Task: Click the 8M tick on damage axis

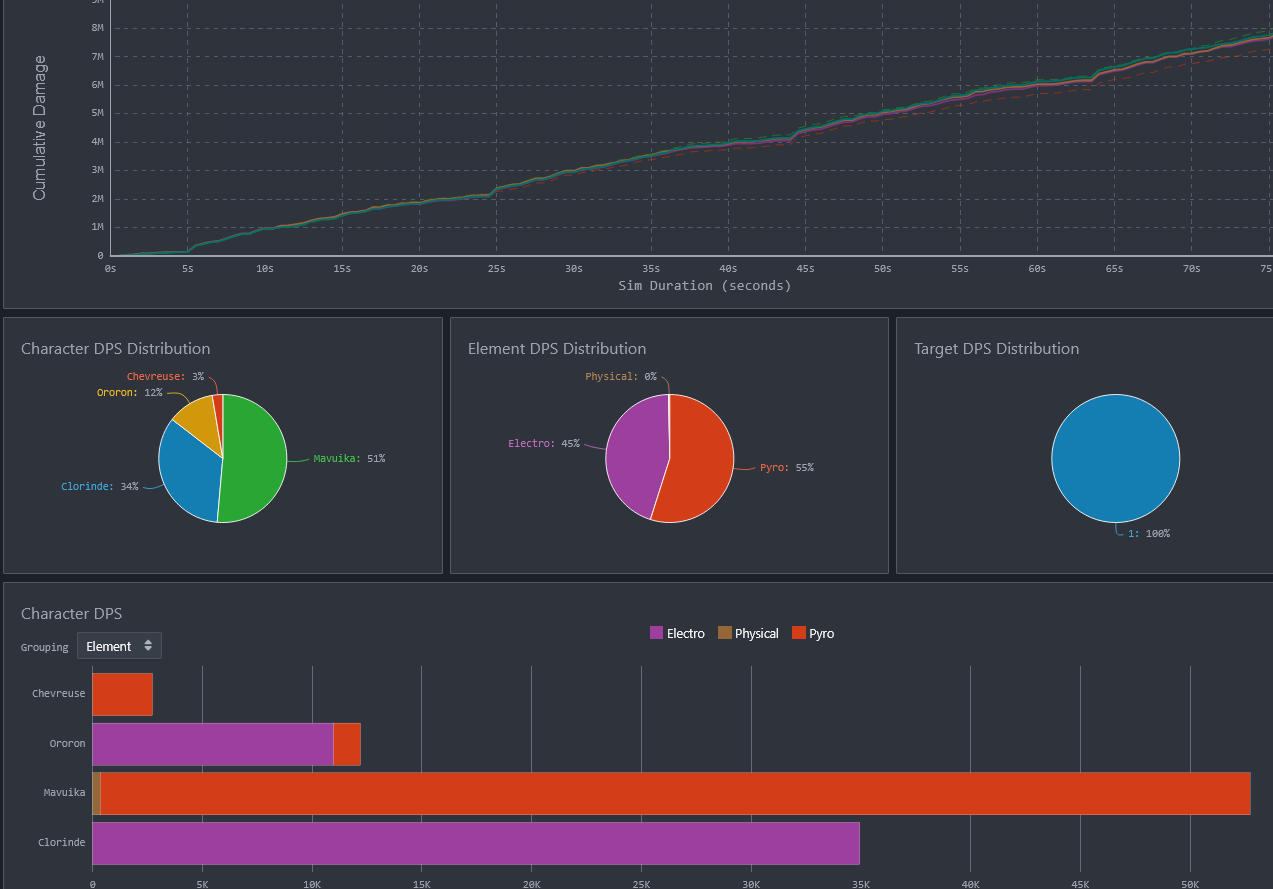Action: pyautogui.click(x=98, y=28)
